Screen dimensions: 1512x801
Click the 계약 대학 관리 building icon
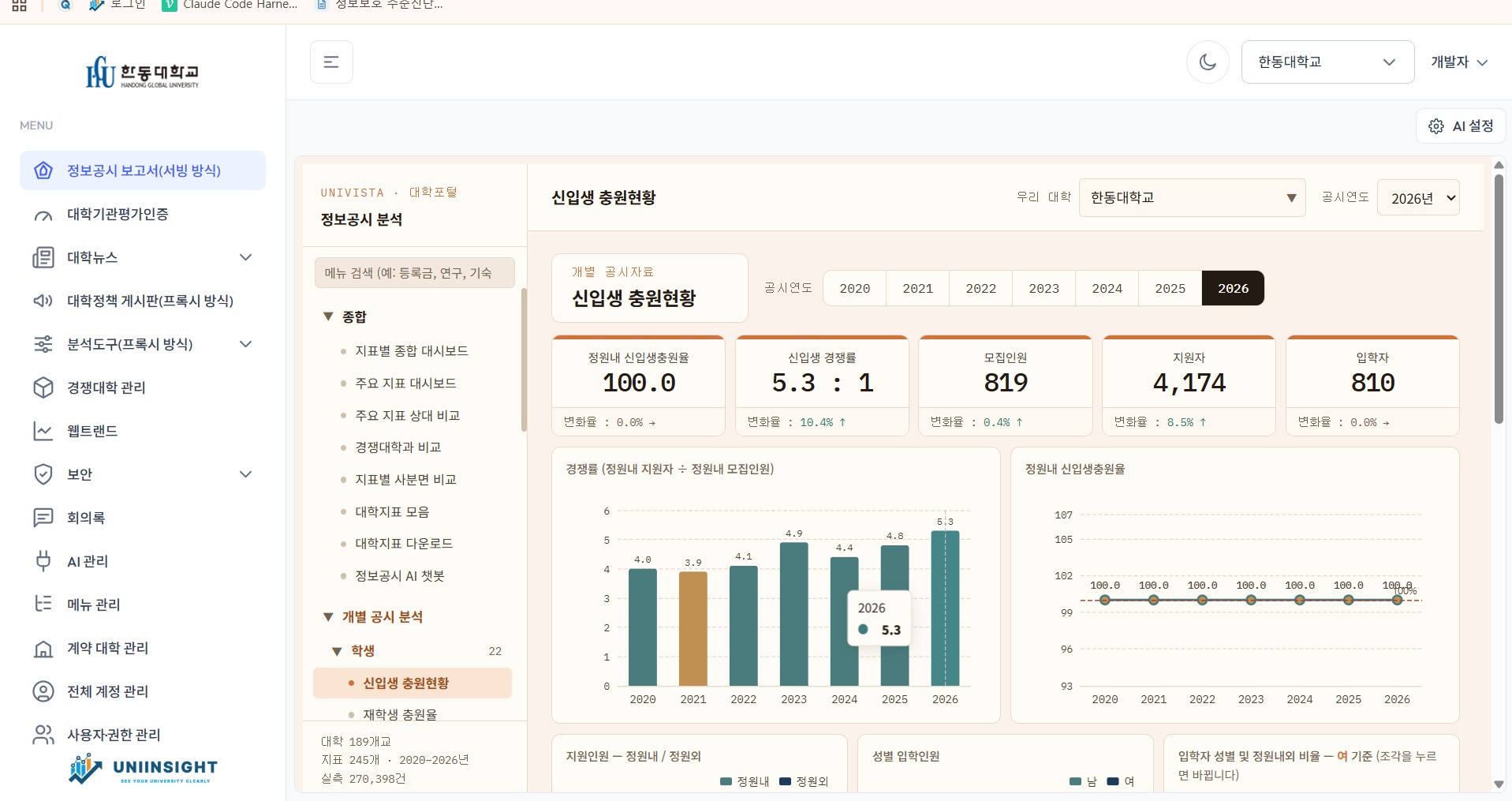[43, 648]
